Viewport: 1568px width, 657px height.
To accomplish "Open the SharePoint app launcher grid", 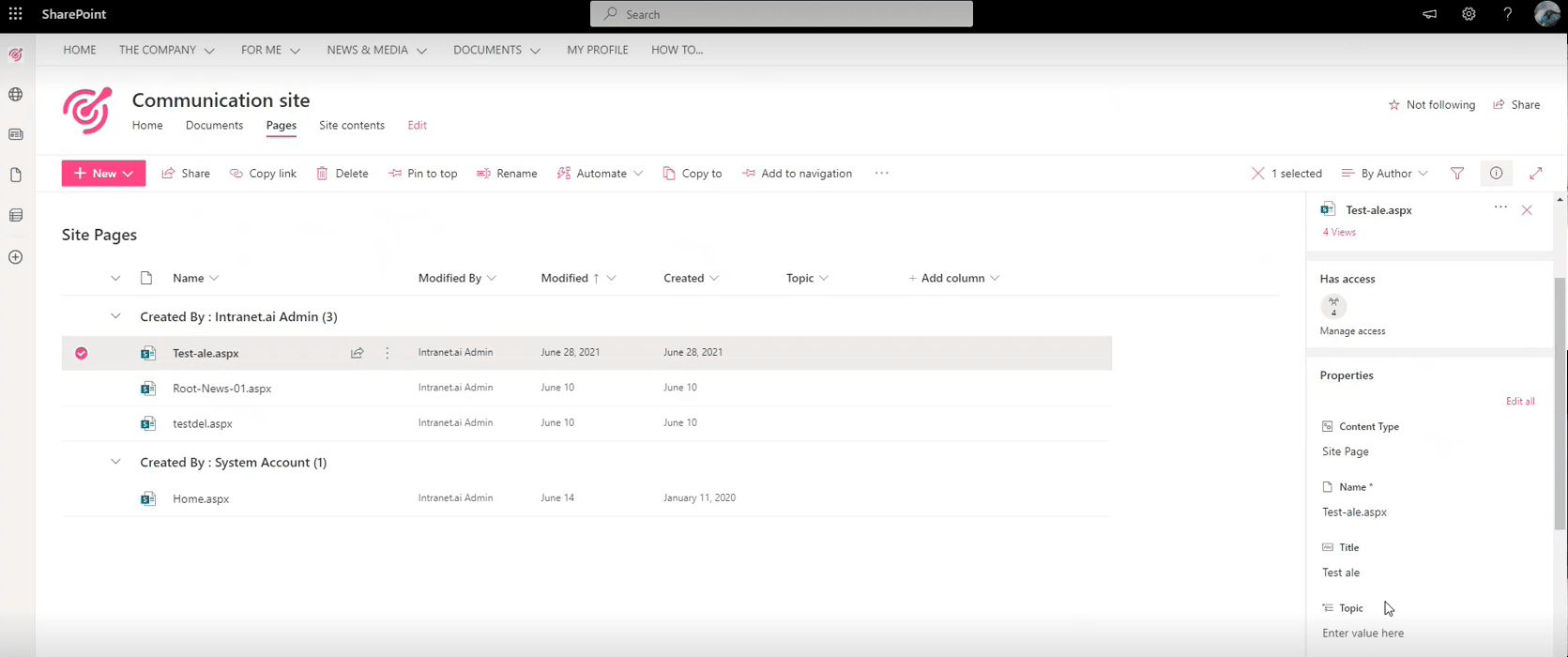I will point(16,14).
